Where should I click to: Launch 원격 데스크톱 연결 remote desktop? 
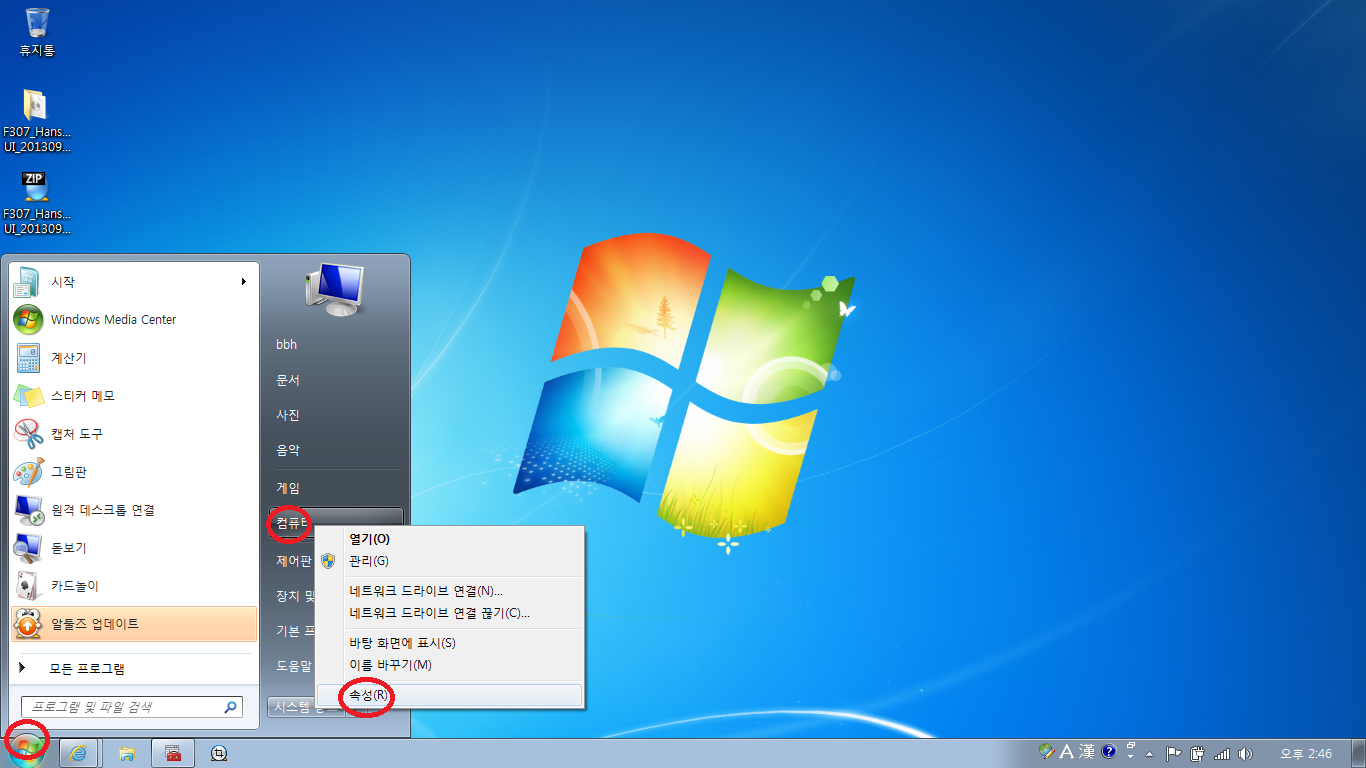point(135,510)
